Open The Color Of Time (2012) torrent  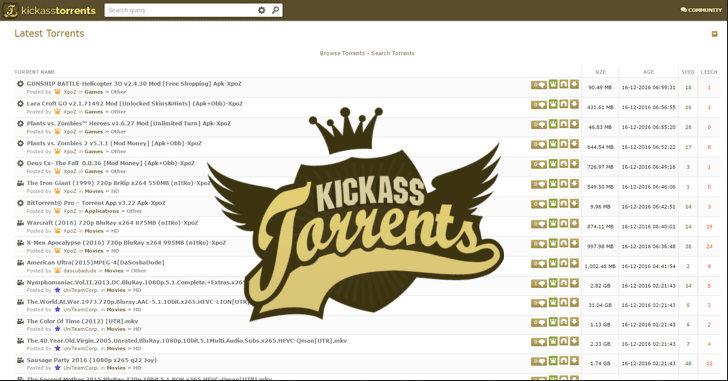click(82, 321)
